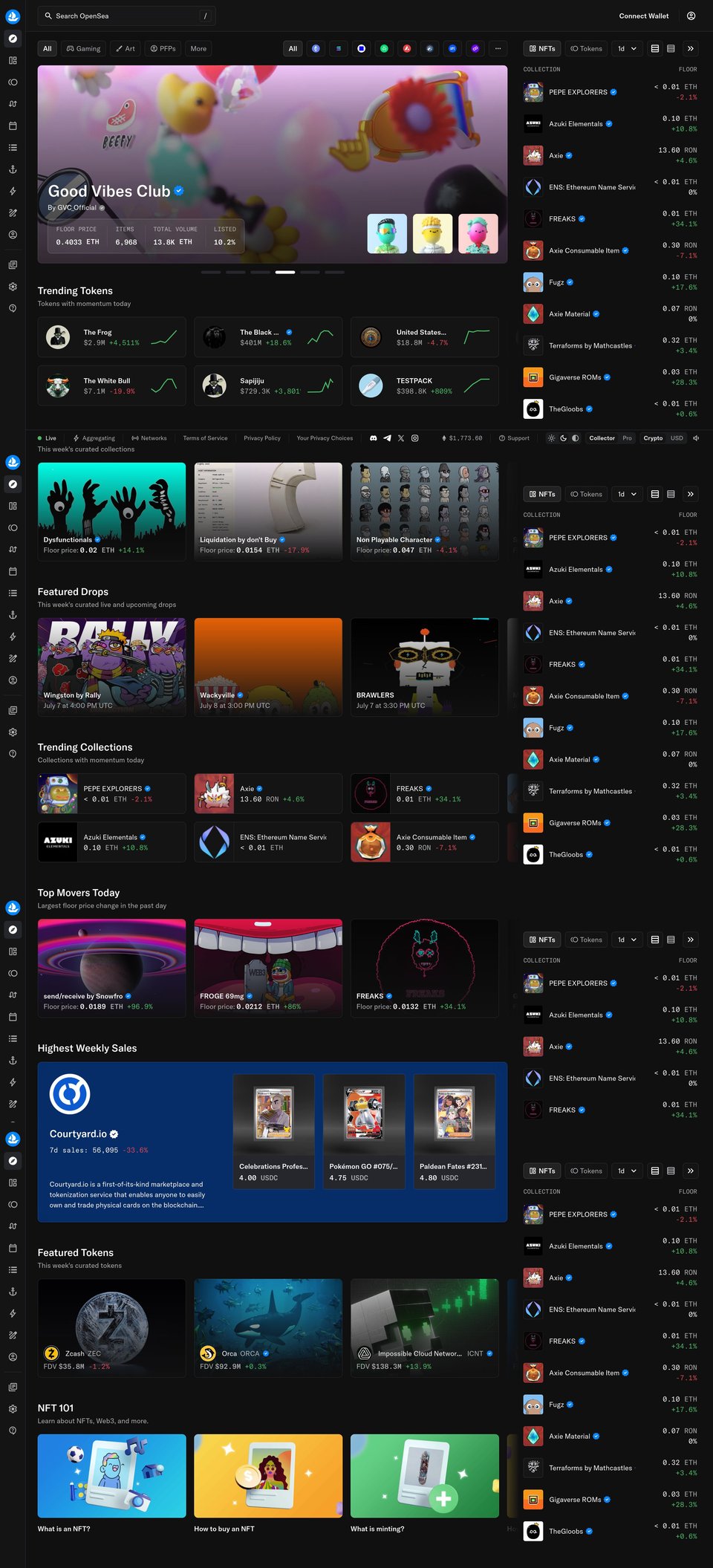Screen dimensions: 713x1568
Task: Select the All chains filter button
Action: coord(293,48)
